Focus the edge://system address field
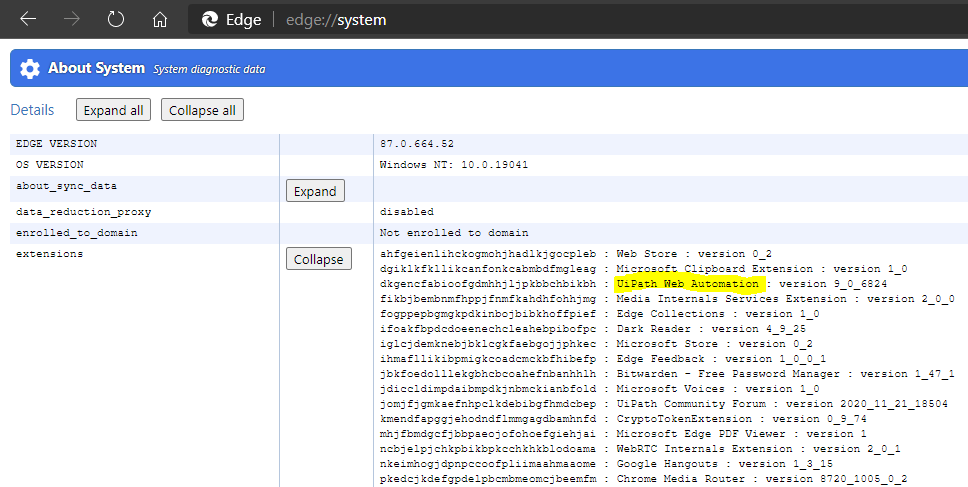The height and width of the screenshot is (487, 968). pos(336,20)
